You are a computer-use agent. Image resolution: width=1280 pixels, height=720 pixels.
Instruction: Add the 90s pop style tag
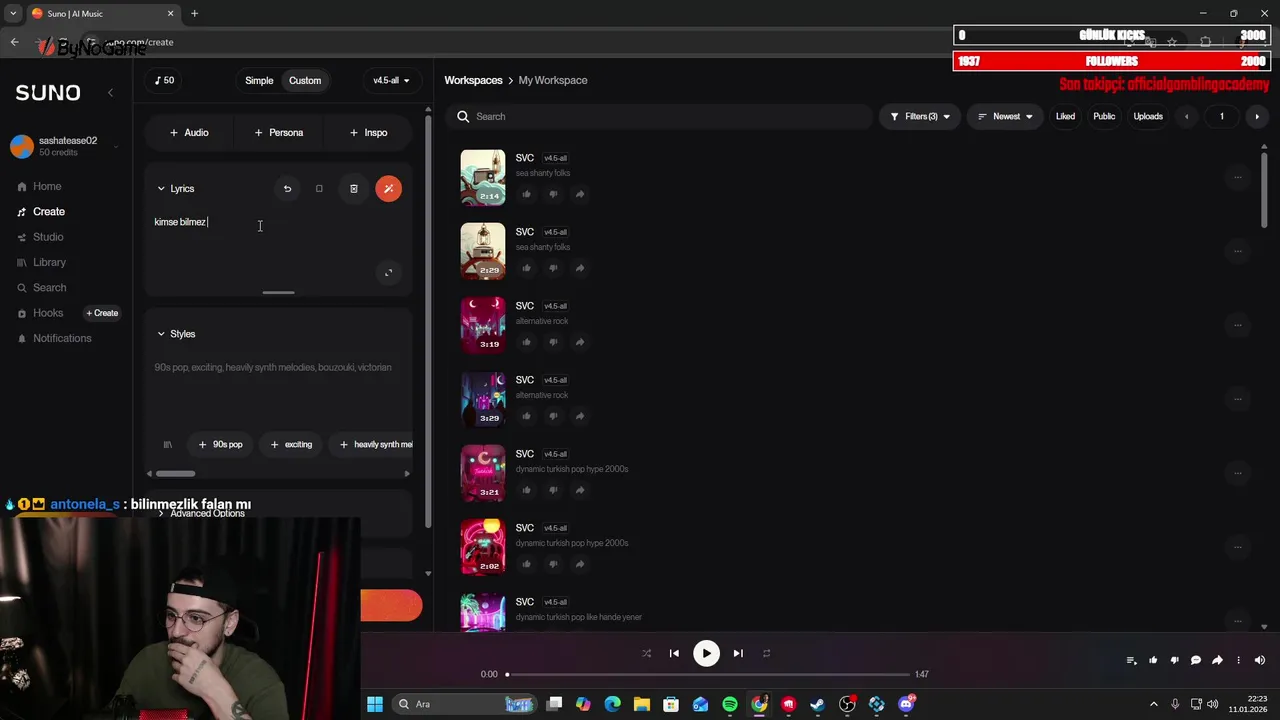[x=221, y=444]
